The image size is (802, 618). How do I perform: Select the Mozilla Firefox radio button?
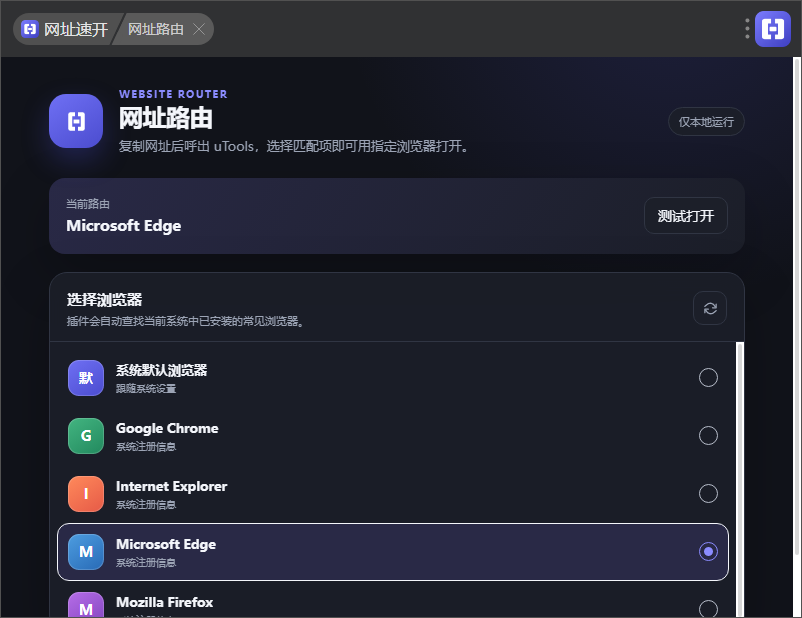point(708,609)
